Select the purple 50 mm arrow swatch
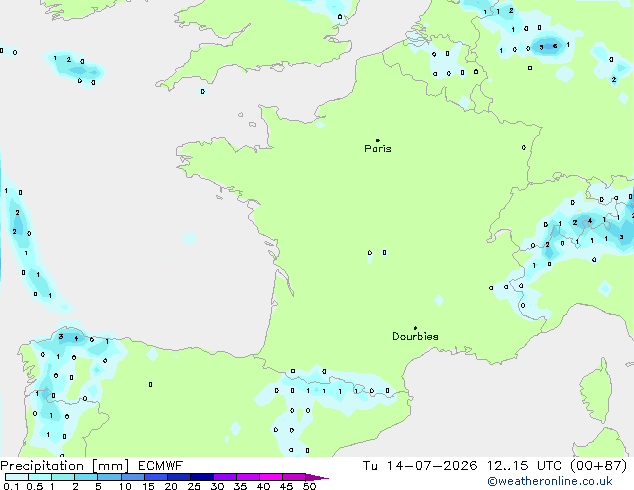Viewport: 634px width, 490px height. 317,477
